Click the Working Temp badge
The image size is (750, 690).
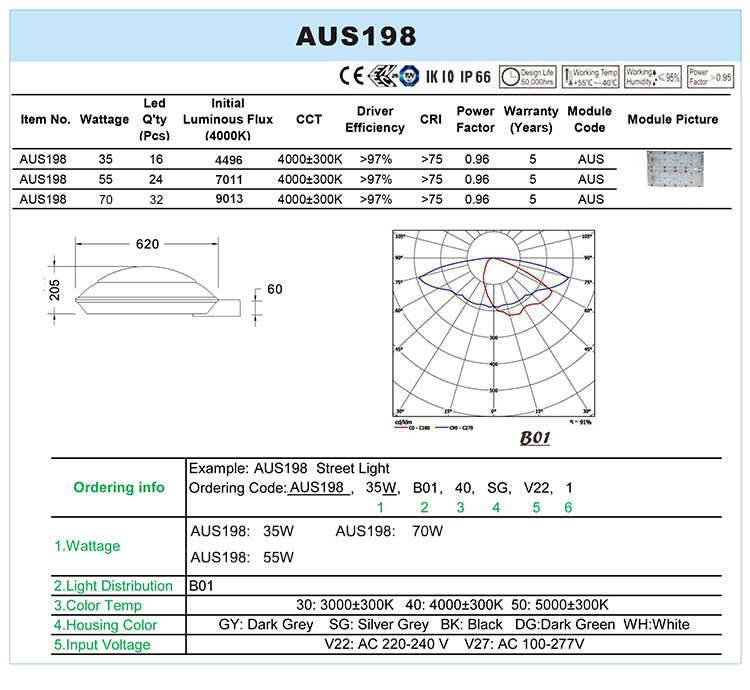[591, 77]
